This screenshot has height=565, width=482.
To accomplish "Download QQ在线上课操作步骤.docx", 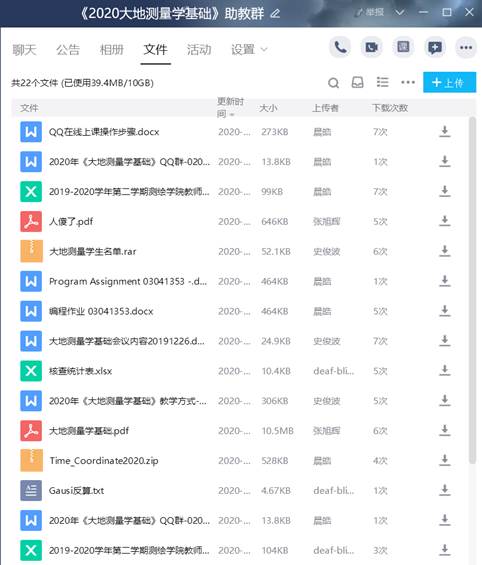I will (x=445, y=132).
